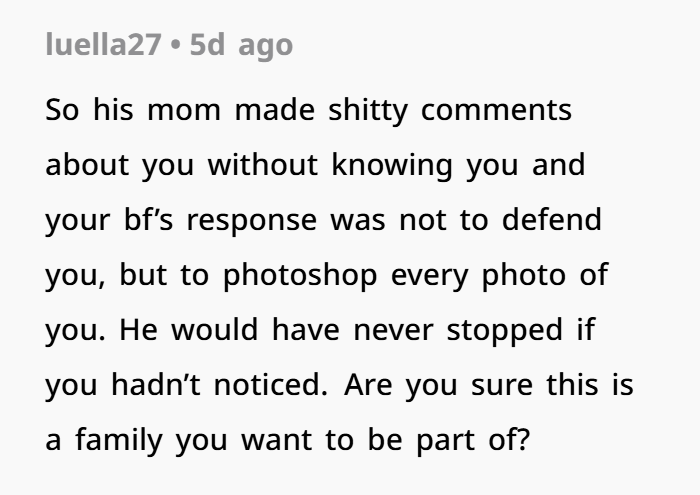Click the line starting "your bf's response"
This screenshot has height=495, width=700.
coord(323,219)
